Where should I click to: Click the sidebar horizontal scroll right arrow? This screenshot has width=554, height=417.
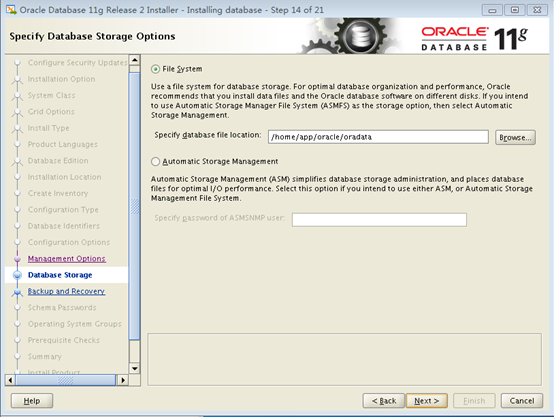tap(123, 380)
